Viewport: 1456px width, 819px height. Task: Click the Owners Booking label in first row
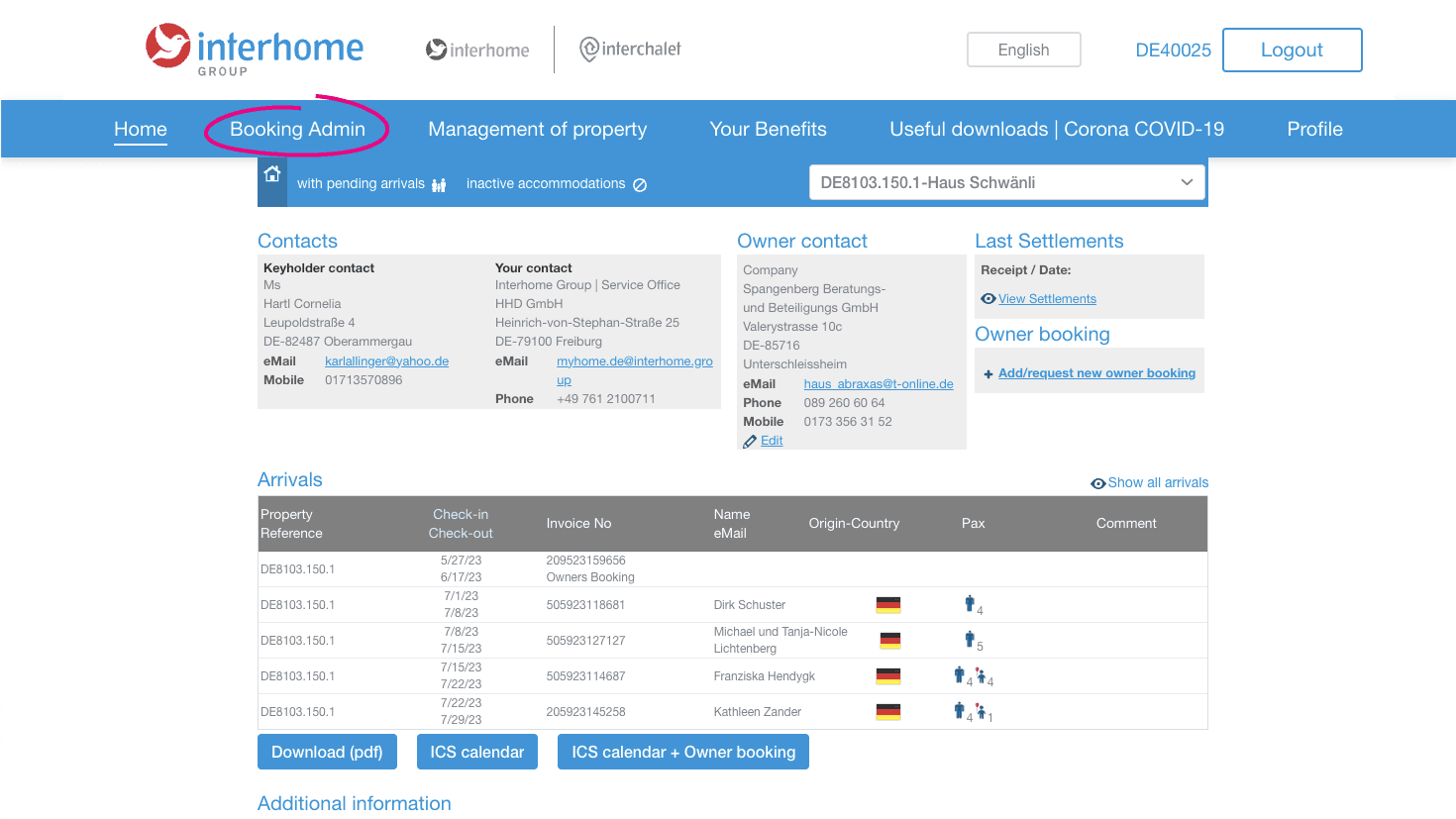click(x=590, y=577)
